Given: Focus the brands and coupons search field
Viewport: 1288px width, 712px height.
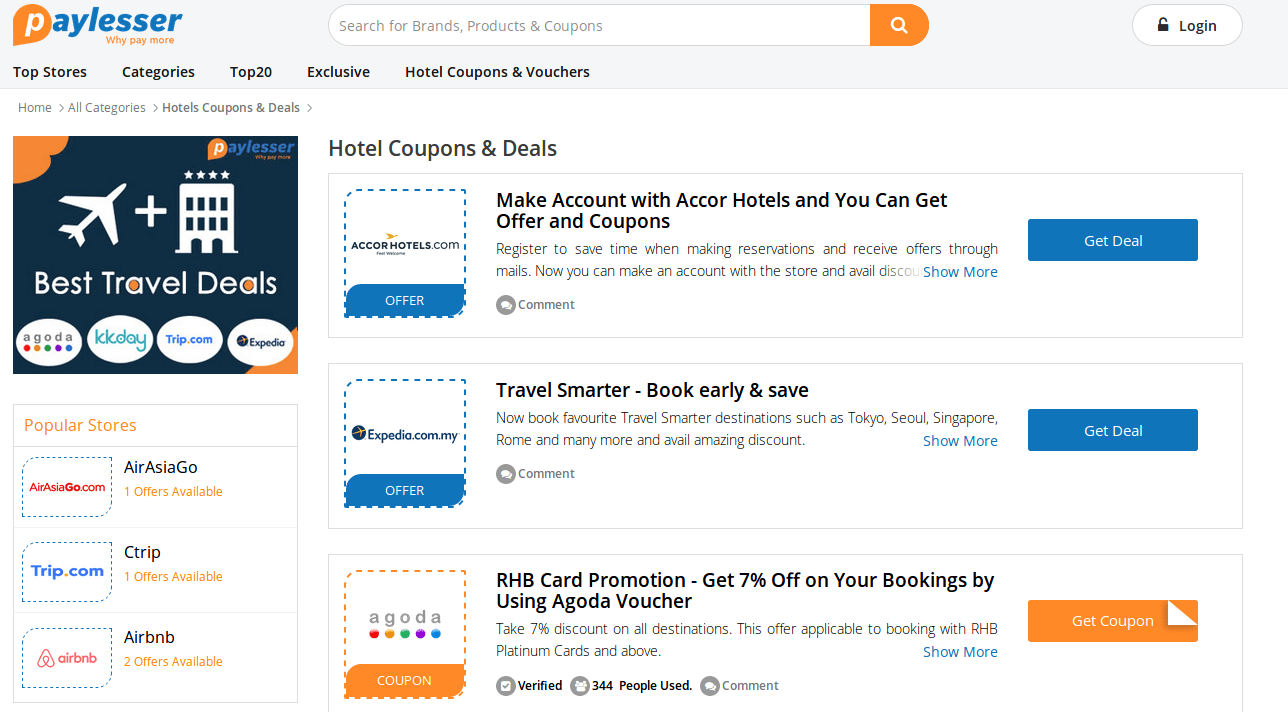Looking at the screenshot, I should (599, 25).
